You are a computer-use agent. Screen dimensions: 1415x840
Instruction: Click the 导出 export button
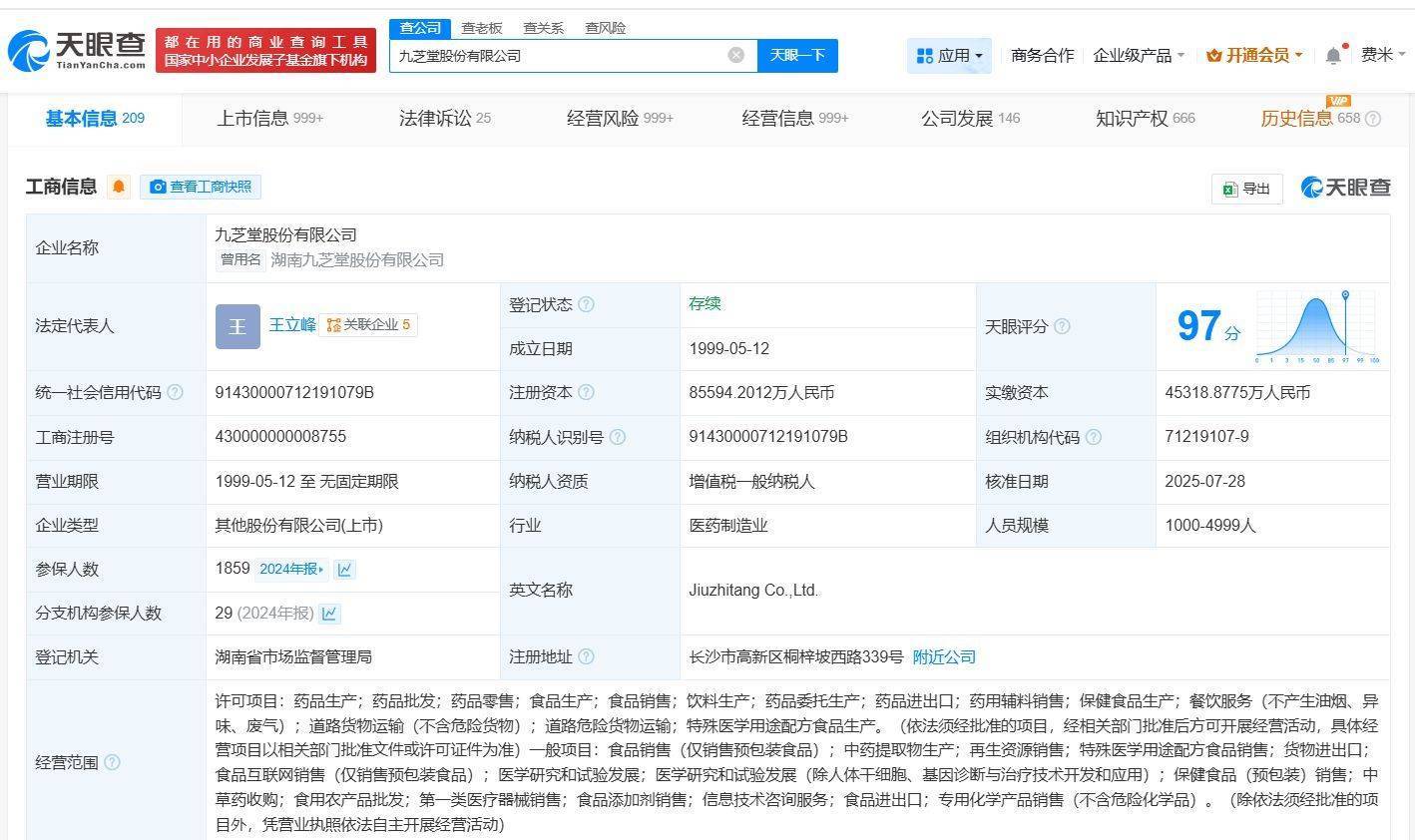coord(1247,189)
